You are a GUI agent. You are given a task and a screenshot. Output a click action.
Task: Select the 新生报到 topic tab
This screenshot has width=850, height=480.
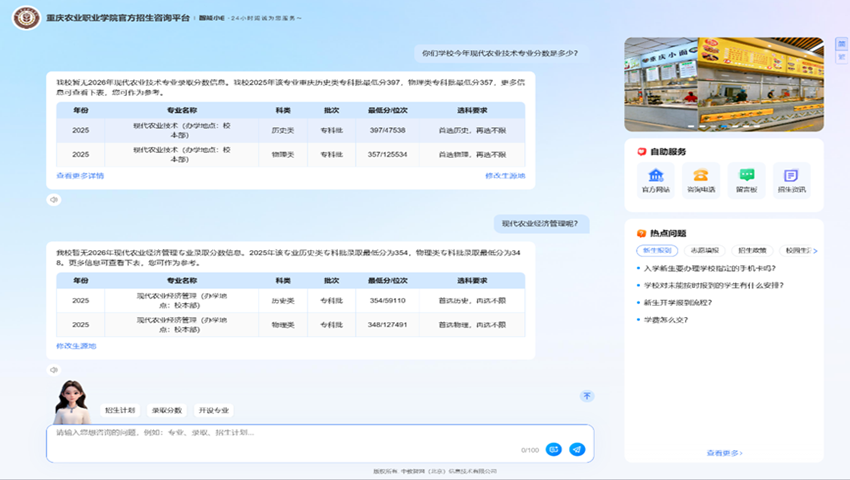657,251
